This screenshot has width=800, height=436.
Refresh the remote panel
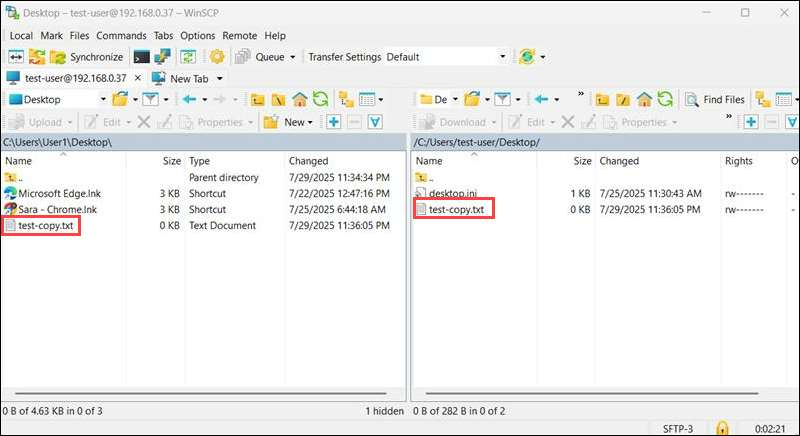coord(665,99)
